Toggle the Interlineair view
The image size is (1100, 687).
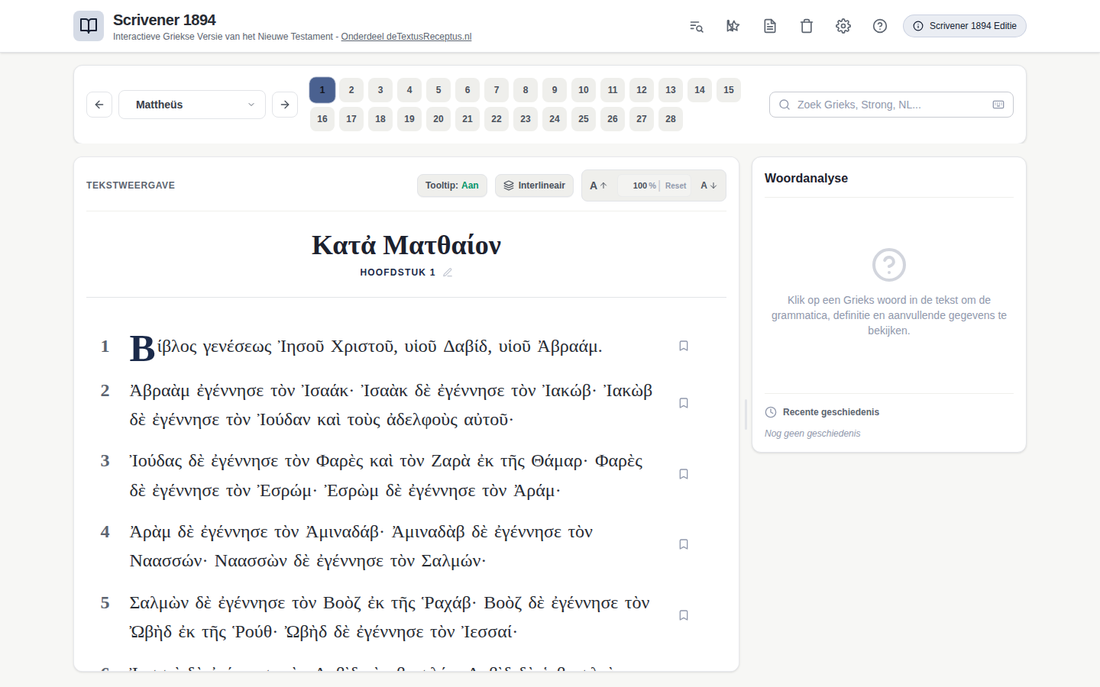click(535, 185)
